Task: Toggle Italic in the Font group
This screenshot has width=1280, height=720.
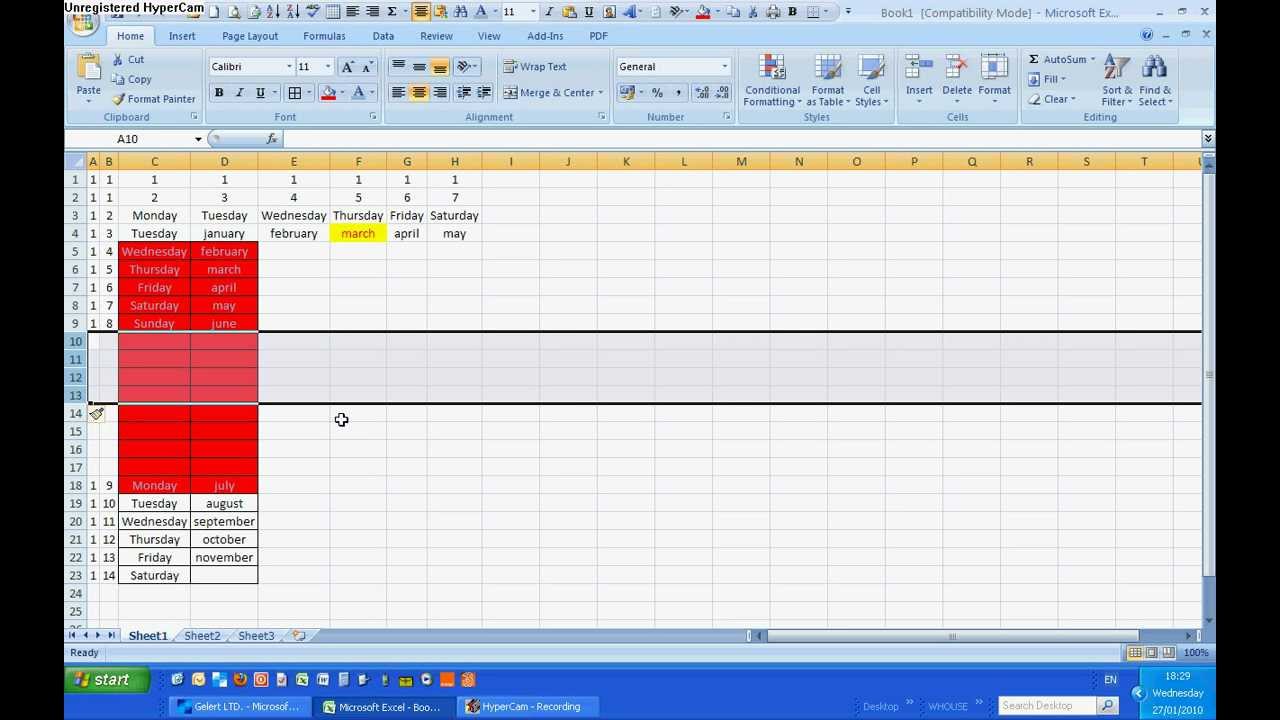Action: point(239,93)
